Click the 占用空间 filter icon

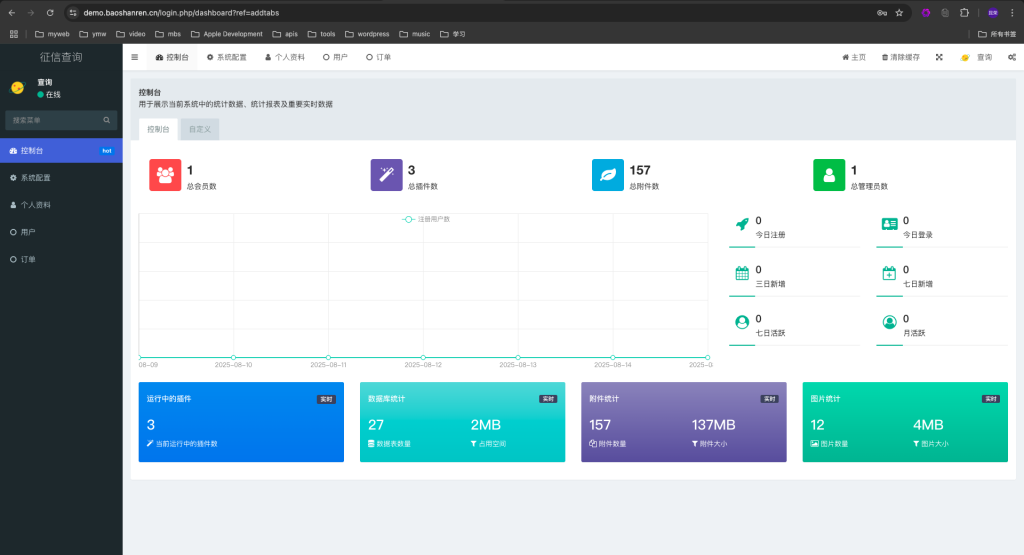point(473,444)
